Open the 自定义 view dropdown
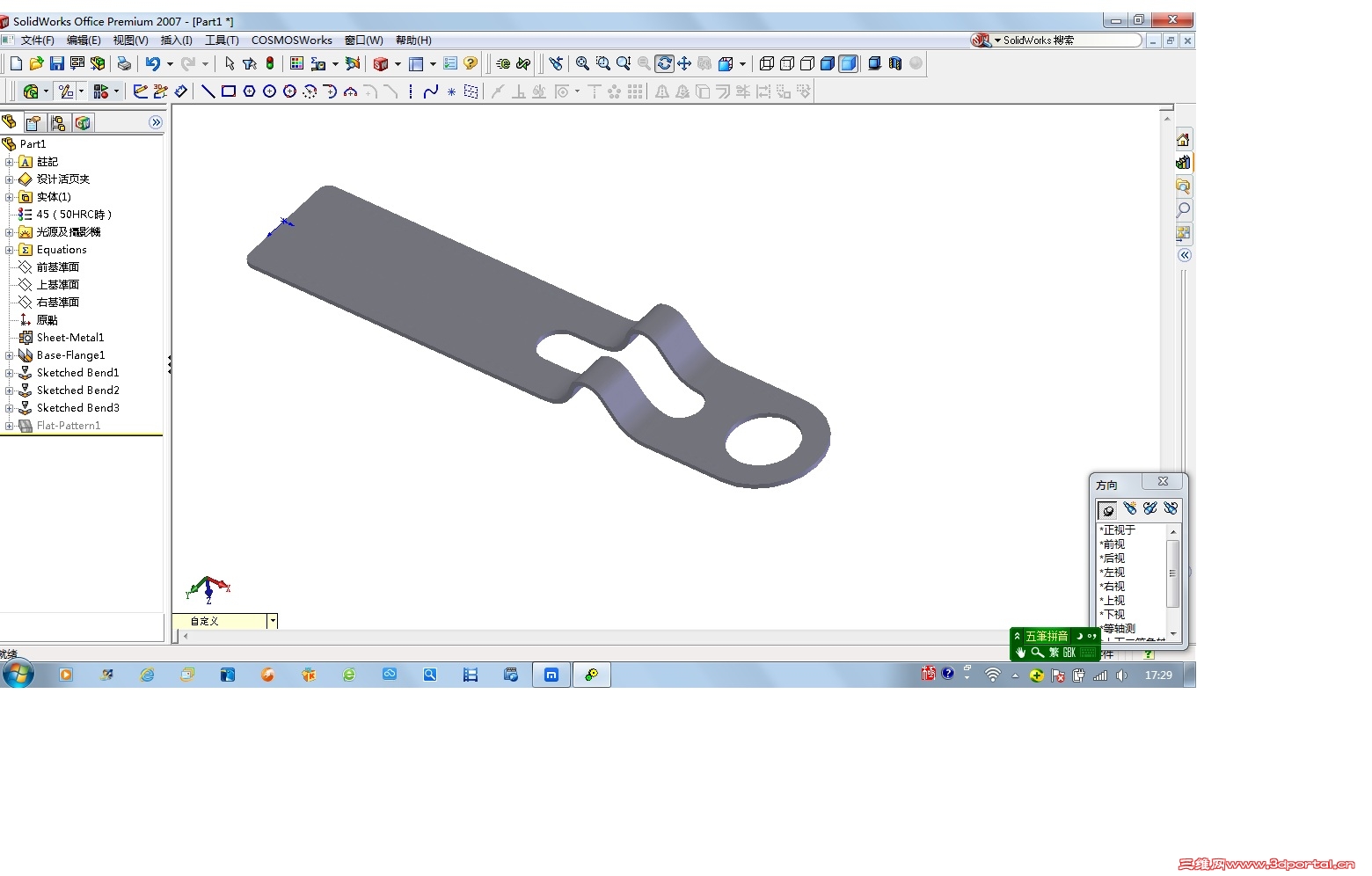1372x876 pixels. [273, 621]
